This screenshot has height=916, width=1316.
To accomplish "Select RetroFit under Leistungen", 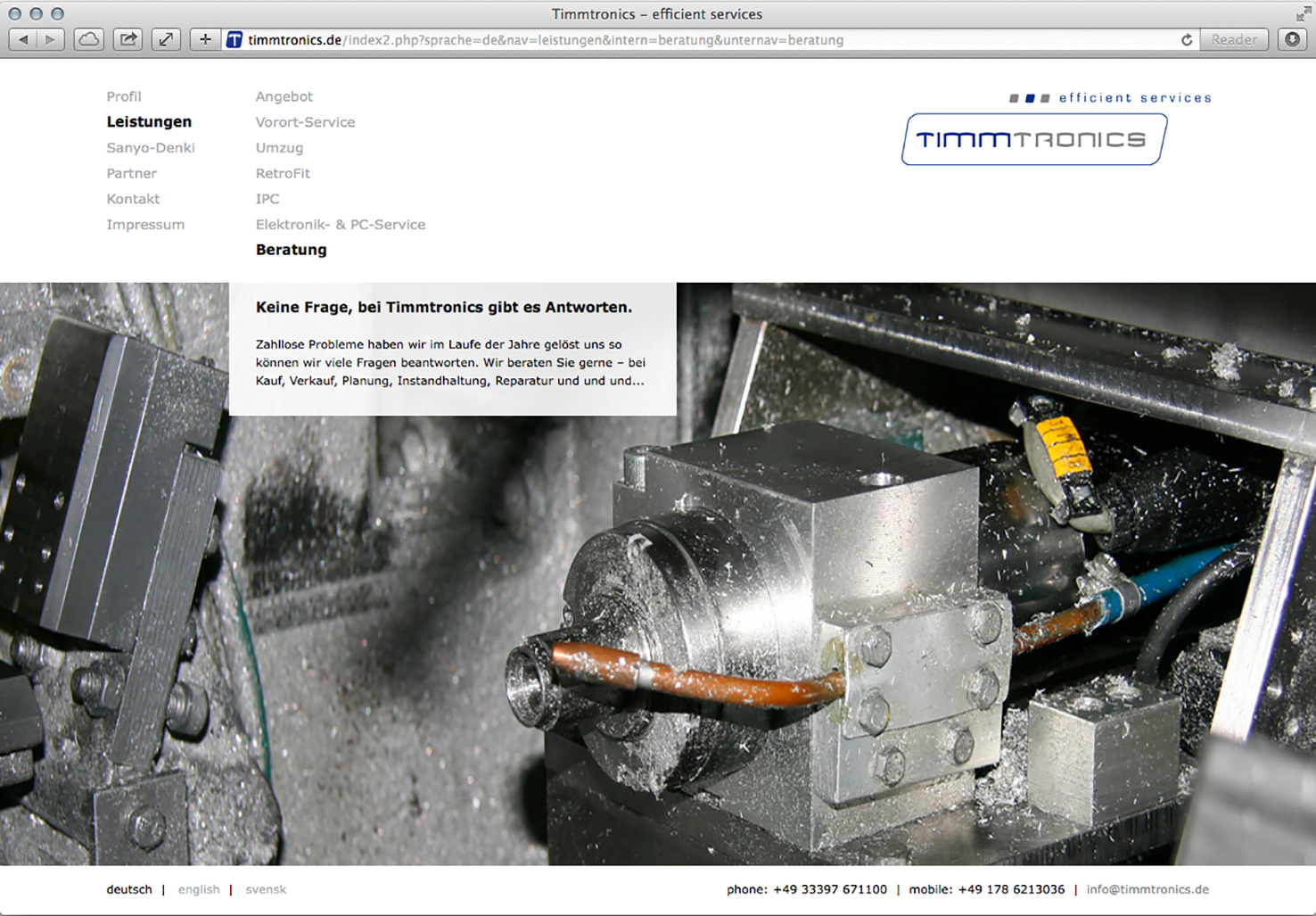I will coord(283,173).
